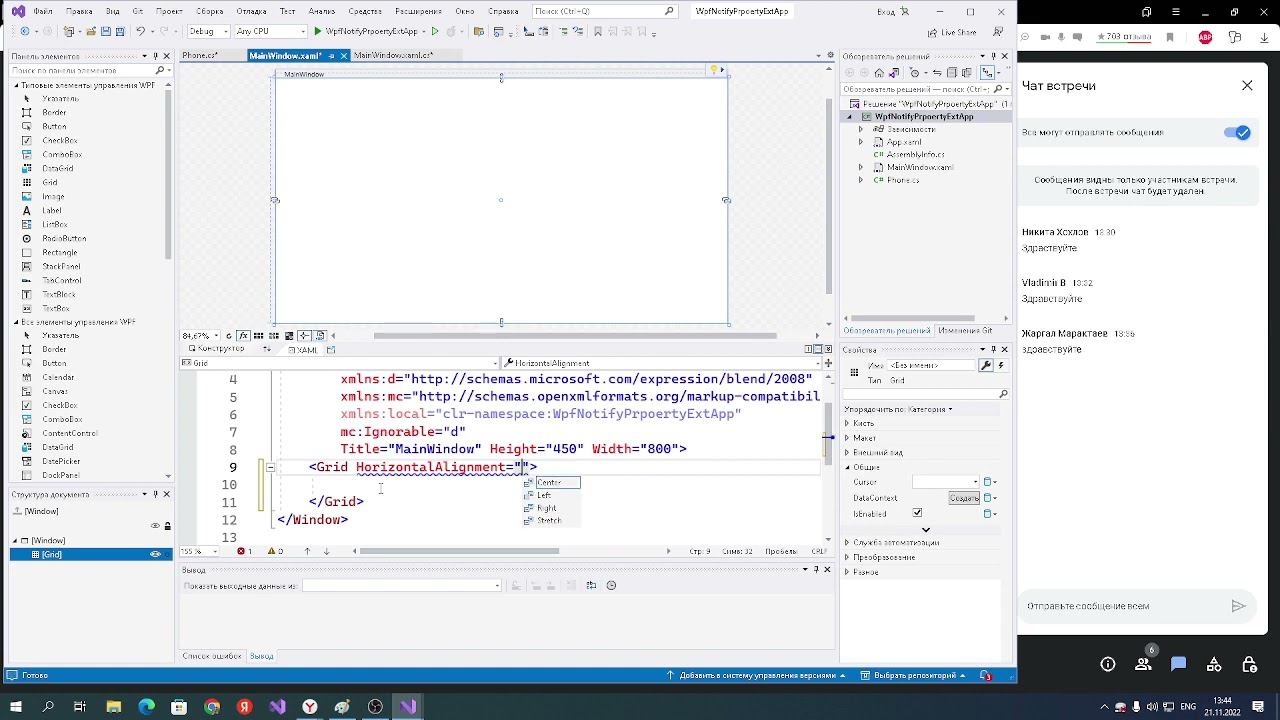Switch to the Phone.cs tab
1280x720 pixels.
coord(200,56)
